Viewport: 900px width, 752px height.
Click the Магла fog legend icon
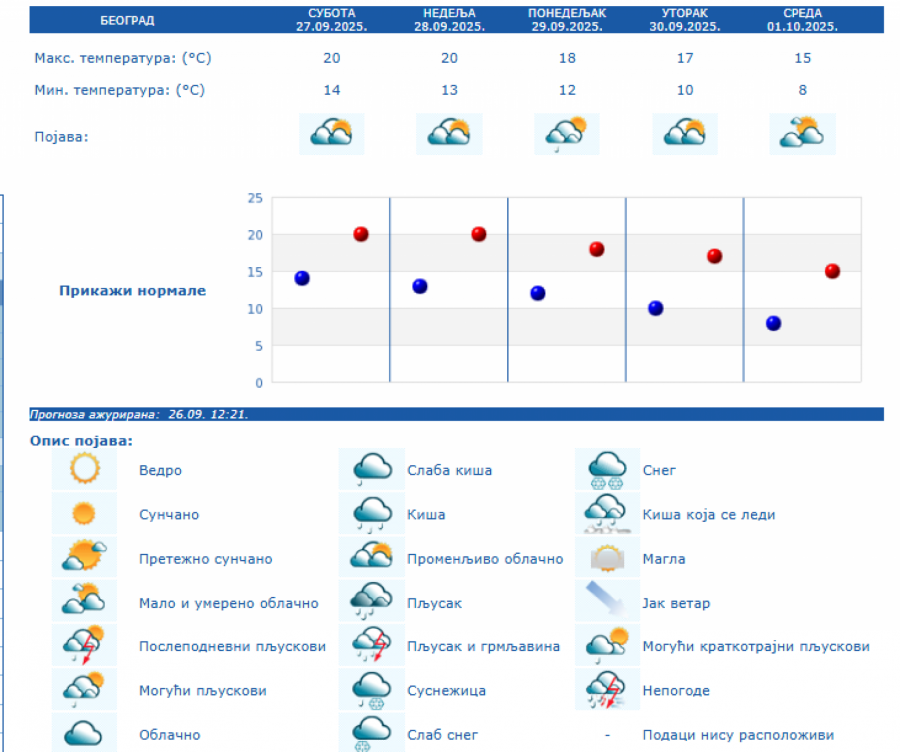coord(607,558)
